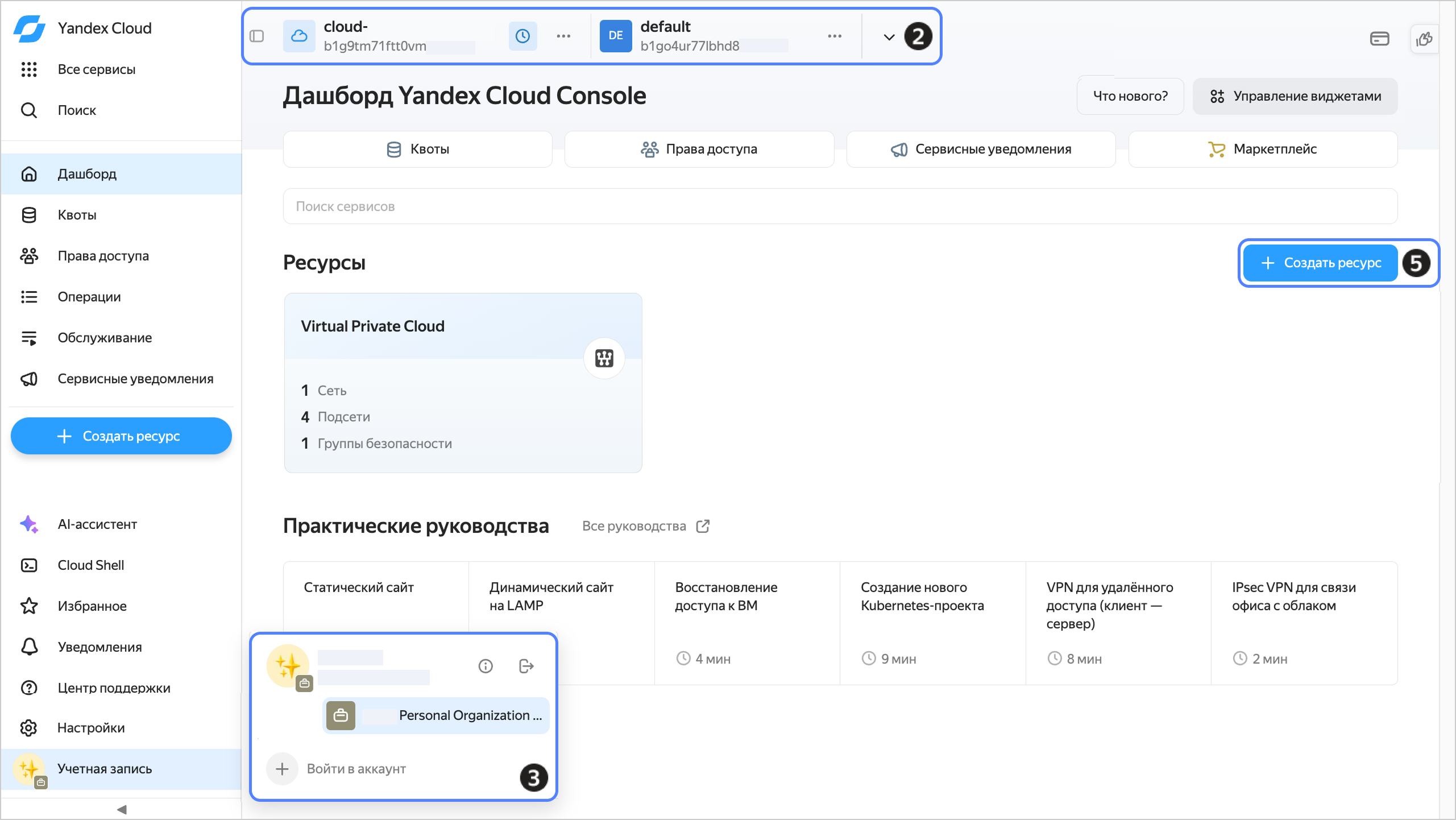The image size is (1456, 820).
Task: Open the Квоты quick-access tile
Action: [x=418, y=149]
